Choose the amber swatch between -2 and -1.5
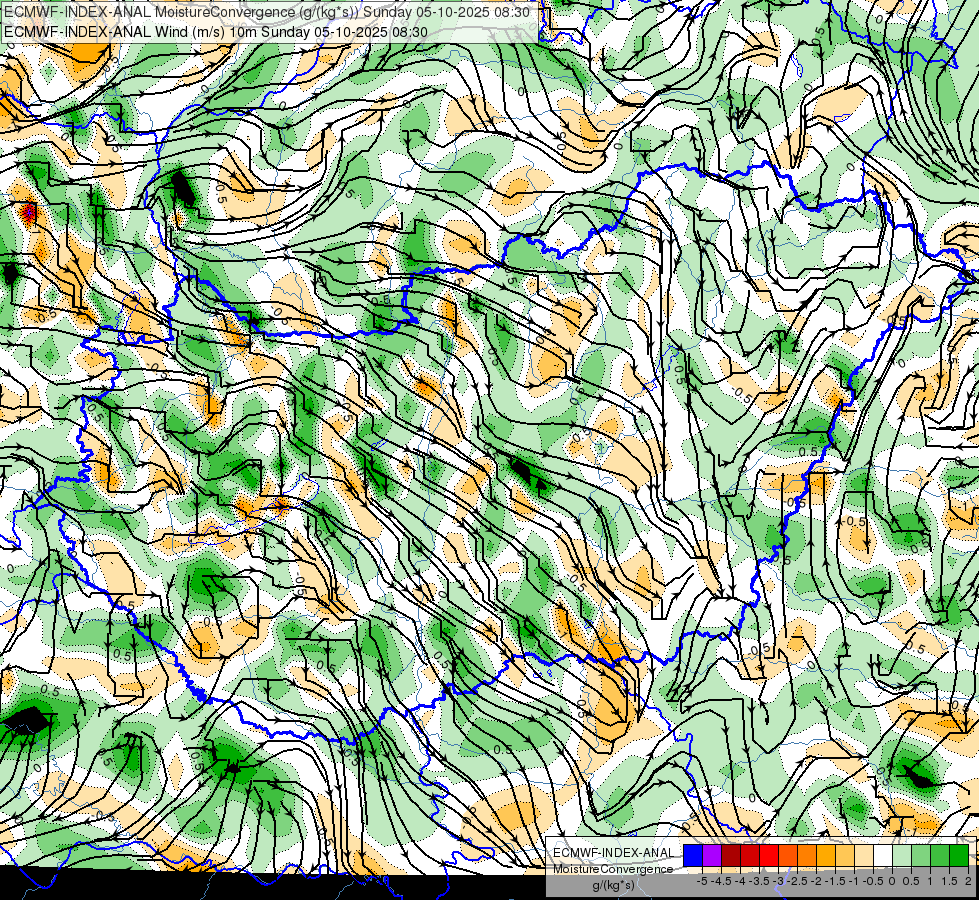The height and width of the screenshot is (900, 979). coord(826,856)
